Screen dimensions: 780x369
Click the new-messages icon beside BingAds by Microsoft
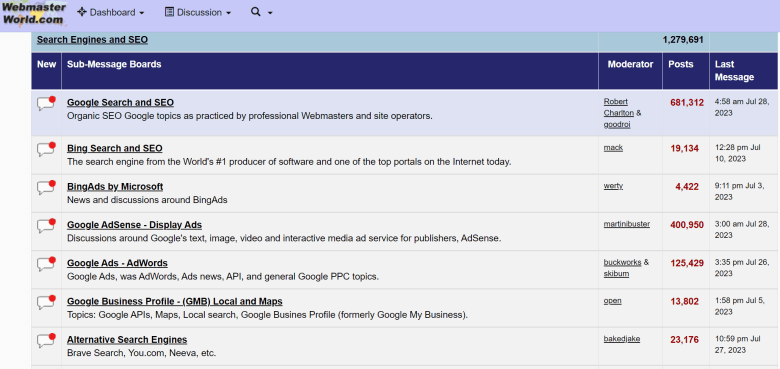pos(46,187)
